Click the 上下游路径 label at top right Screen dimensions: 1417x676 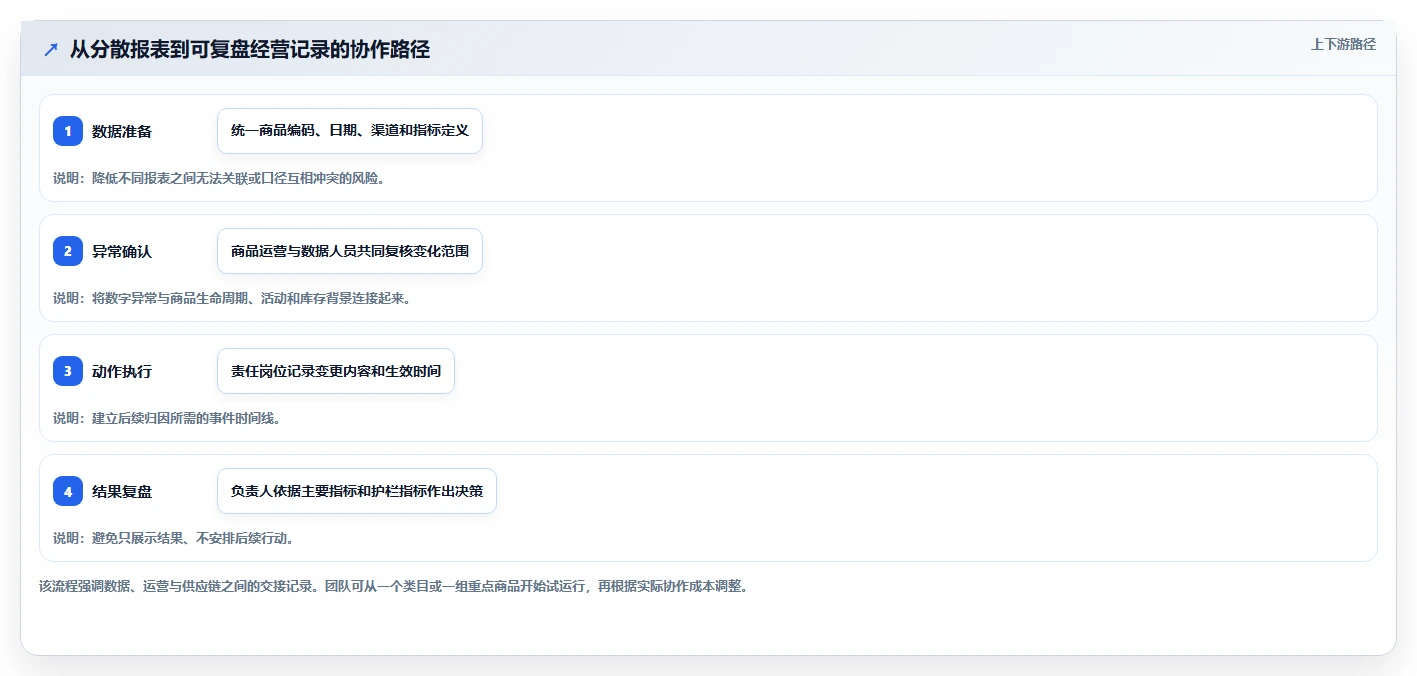(1343, 44)
